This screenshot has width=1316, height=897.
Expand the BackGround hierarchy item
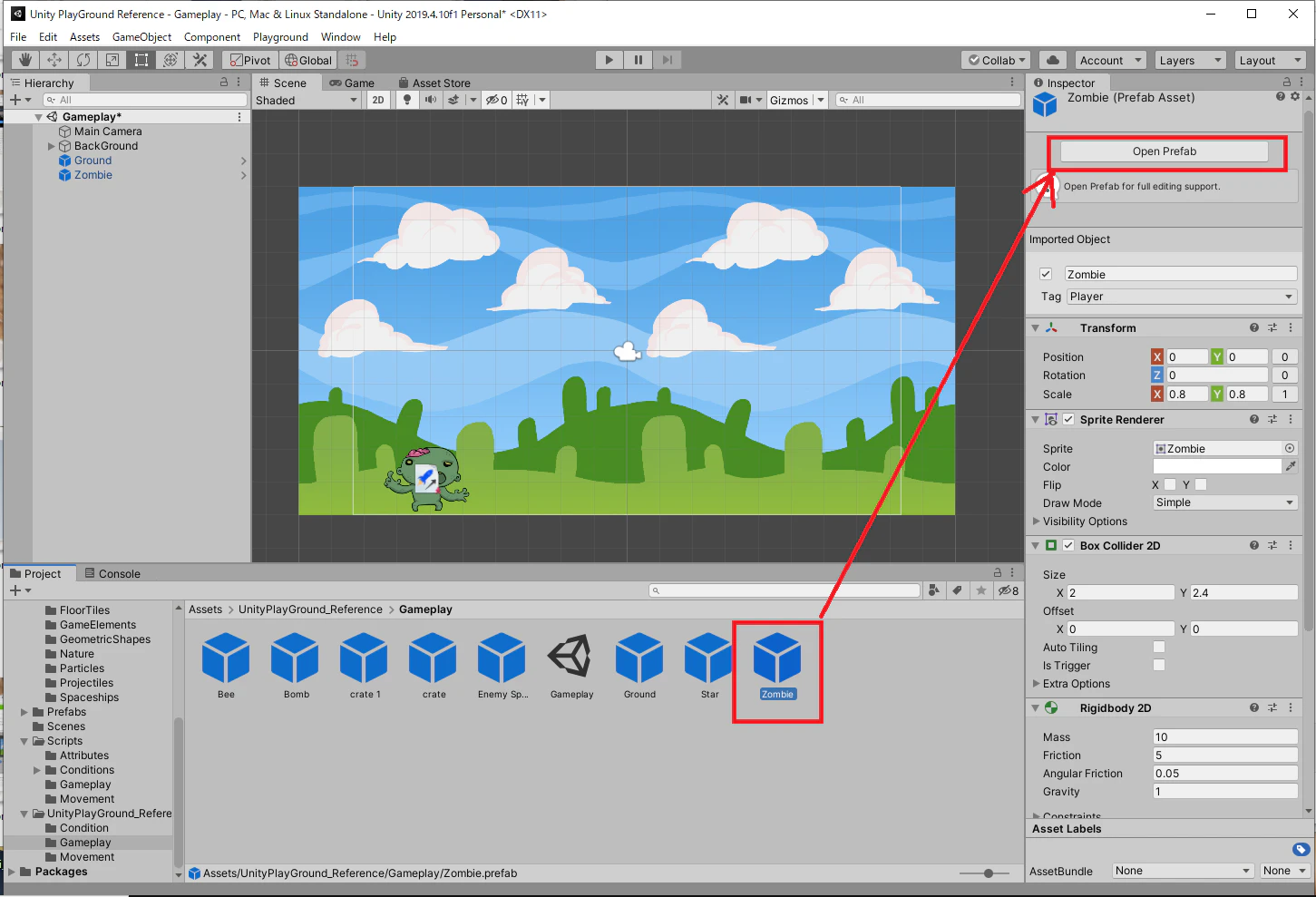[51, 146]
